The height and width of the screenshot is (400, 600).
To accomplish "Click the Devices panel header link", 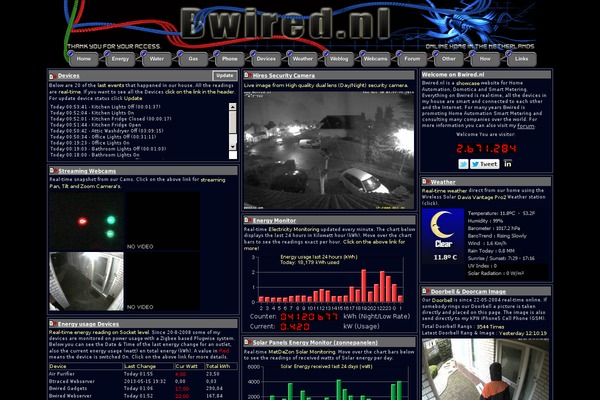I will pyautogui.click(x=69, y=76).
